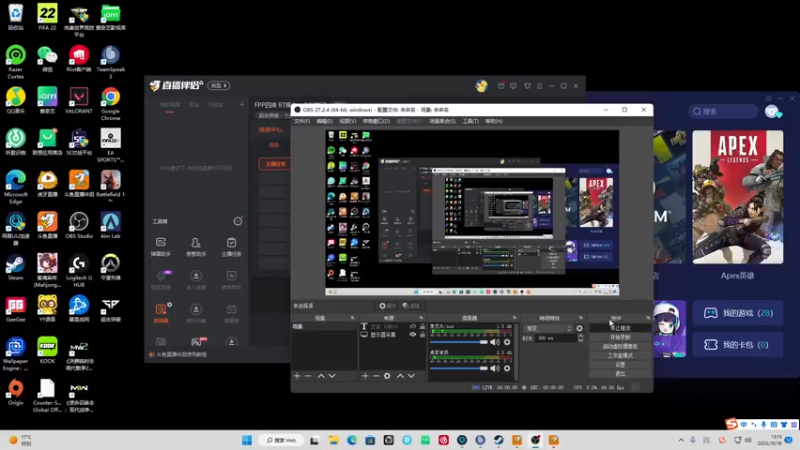The width and height of the screenshot is (800, 450).
Task: Remove selected scene with Scenes minus icon
Action: (x=308, y=376)
